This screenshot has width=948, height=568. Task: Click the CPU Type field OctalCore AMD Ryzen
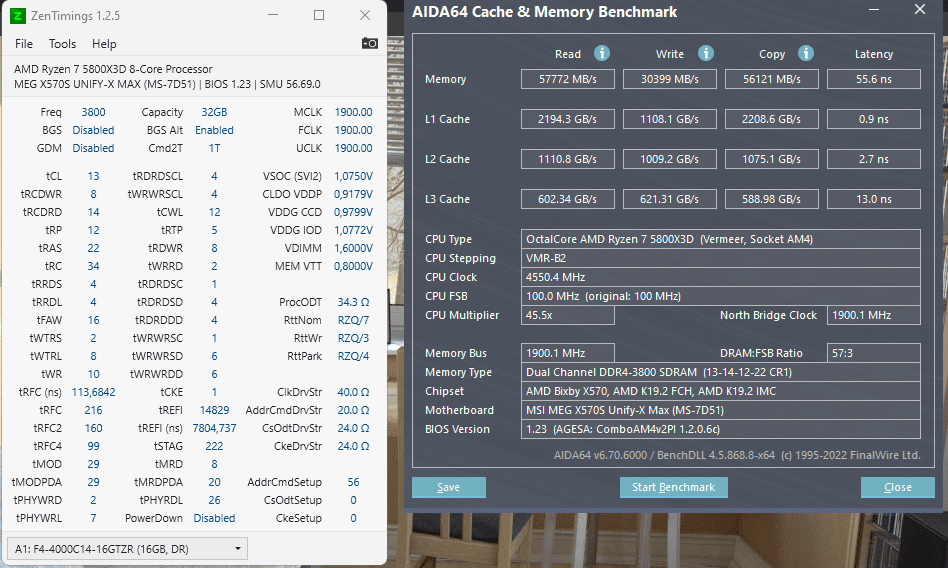(x=721, y=239)
